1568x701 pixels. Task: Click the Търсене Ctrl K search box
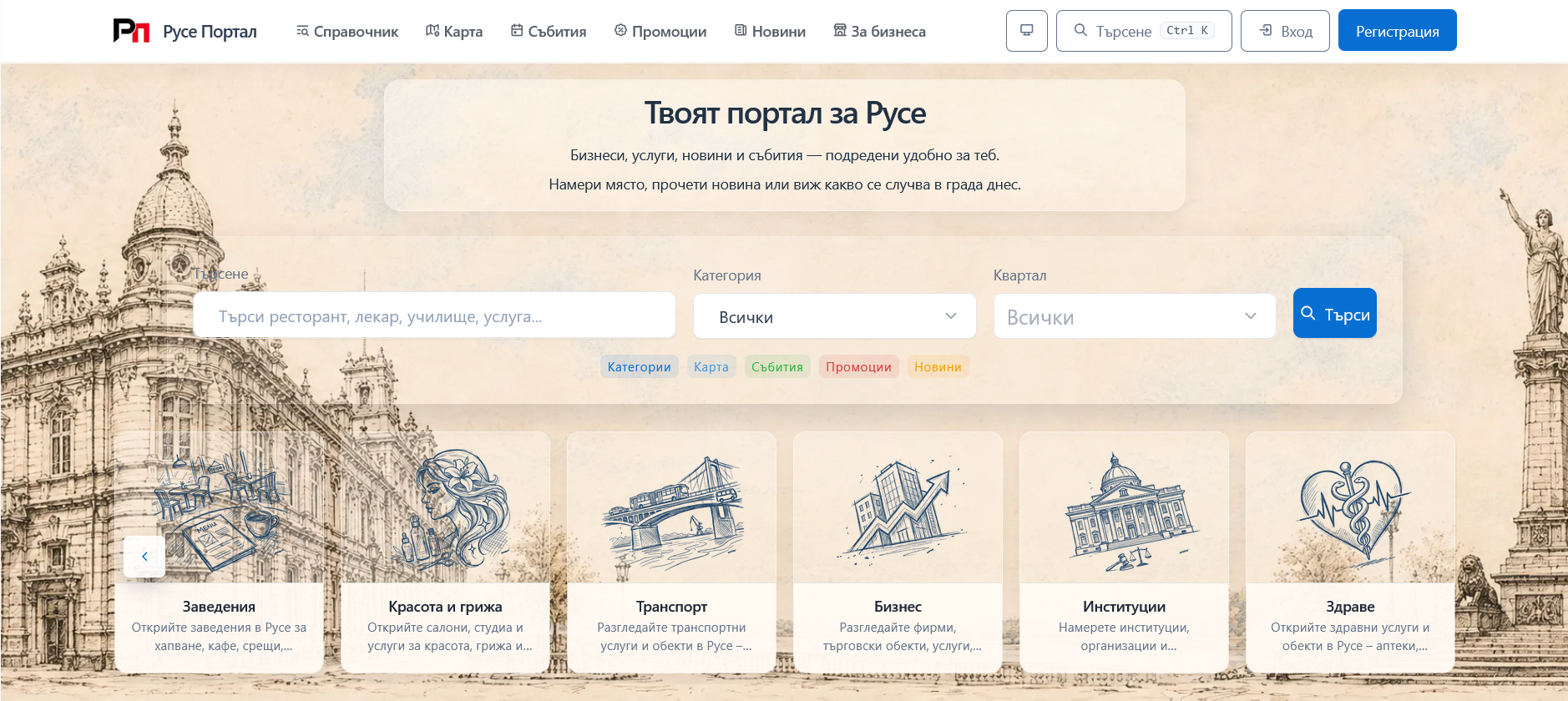click(1144, 31)
